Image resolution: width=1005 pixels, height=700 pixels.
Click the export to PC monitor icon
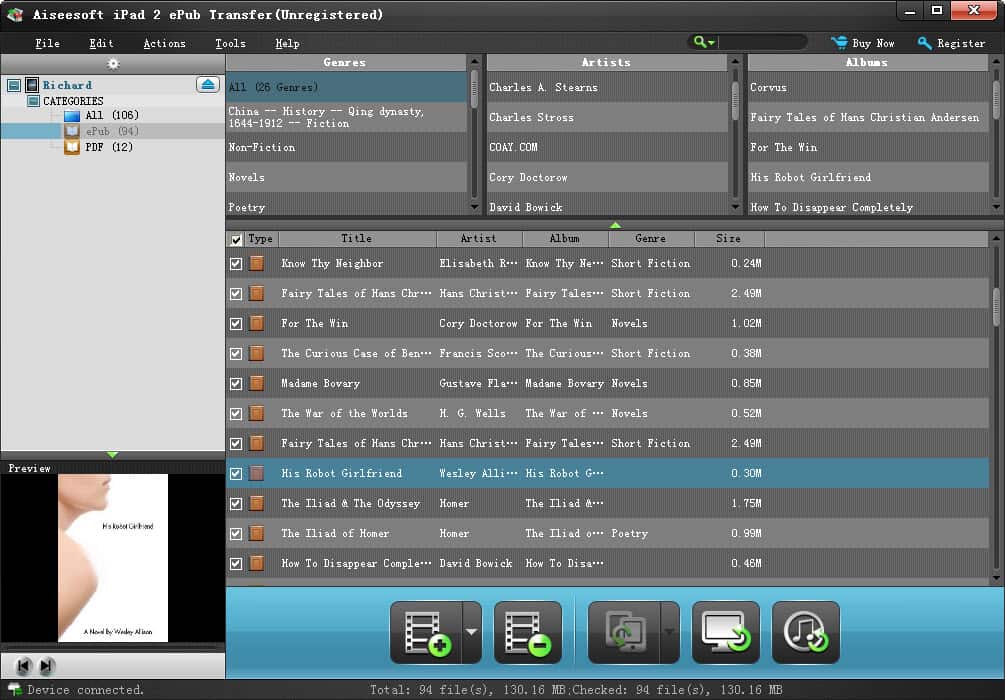click(726, 633)
